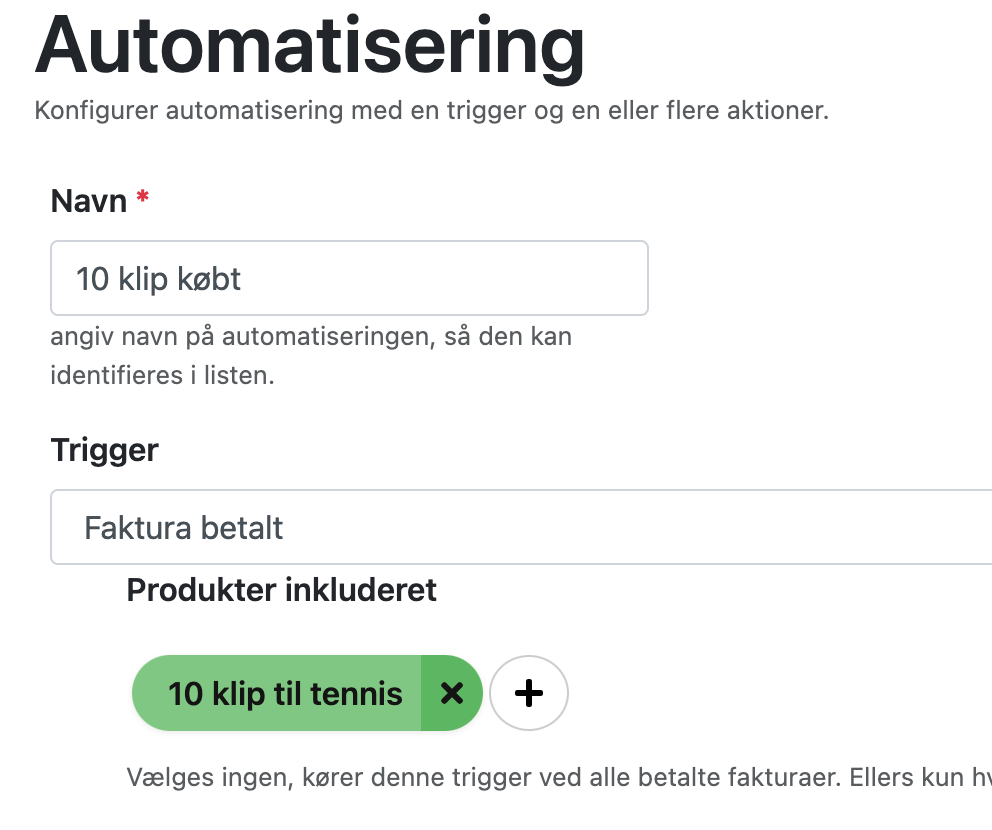Image resolution: width=992 pixels, height=830 pixels.
Task: Click the "Faktura betalt" selected trigger value
Action: click(x=184, y=527)
